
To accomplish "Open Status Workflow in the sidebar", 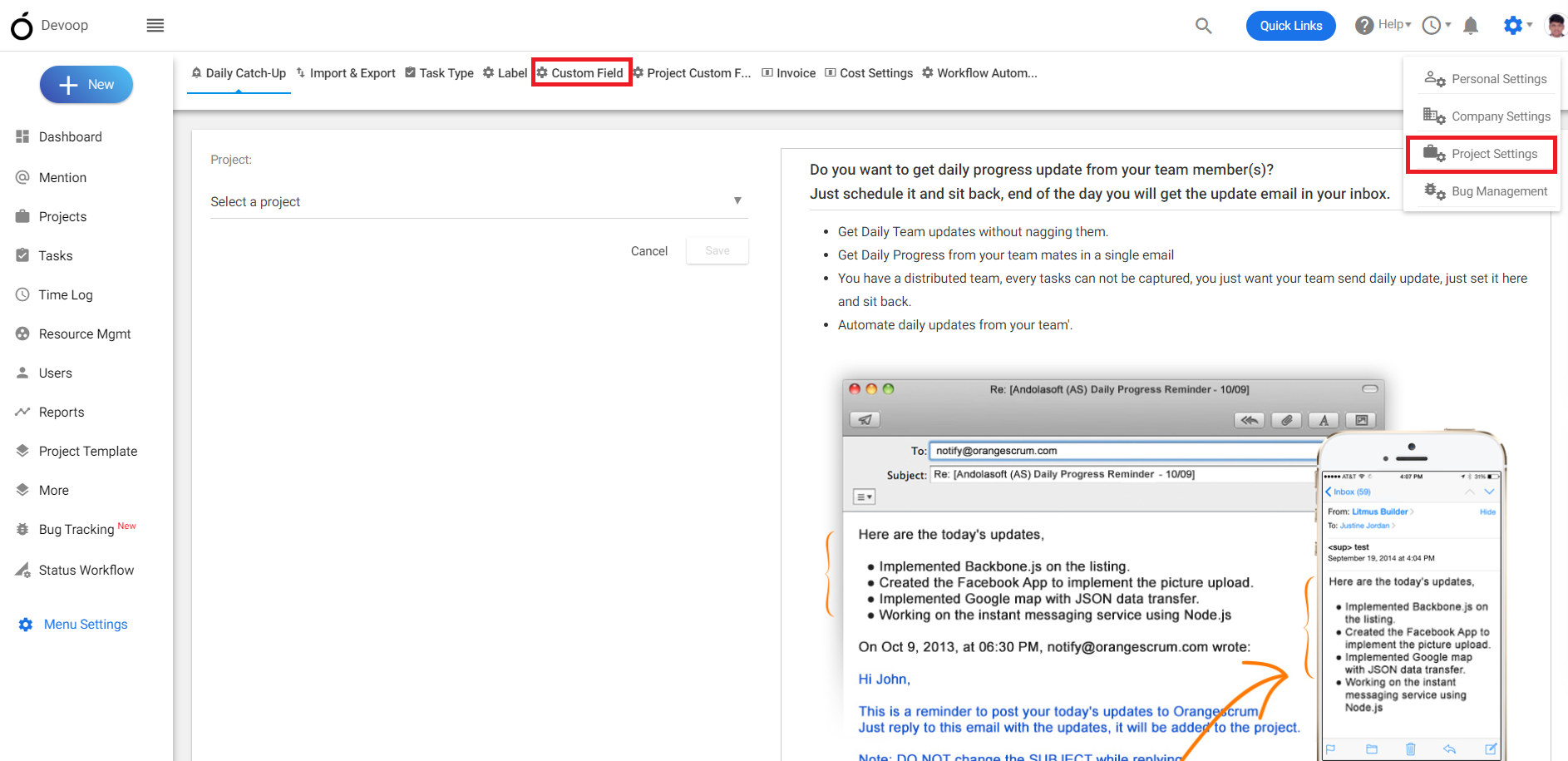I will point(86,570).
